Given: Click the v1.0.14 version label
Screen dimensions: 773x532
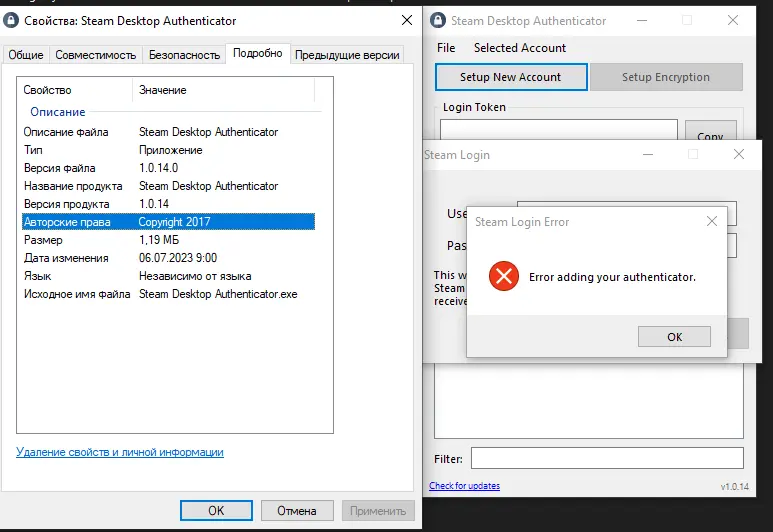Looking at the screenshot, I should (x=735, y=487).
